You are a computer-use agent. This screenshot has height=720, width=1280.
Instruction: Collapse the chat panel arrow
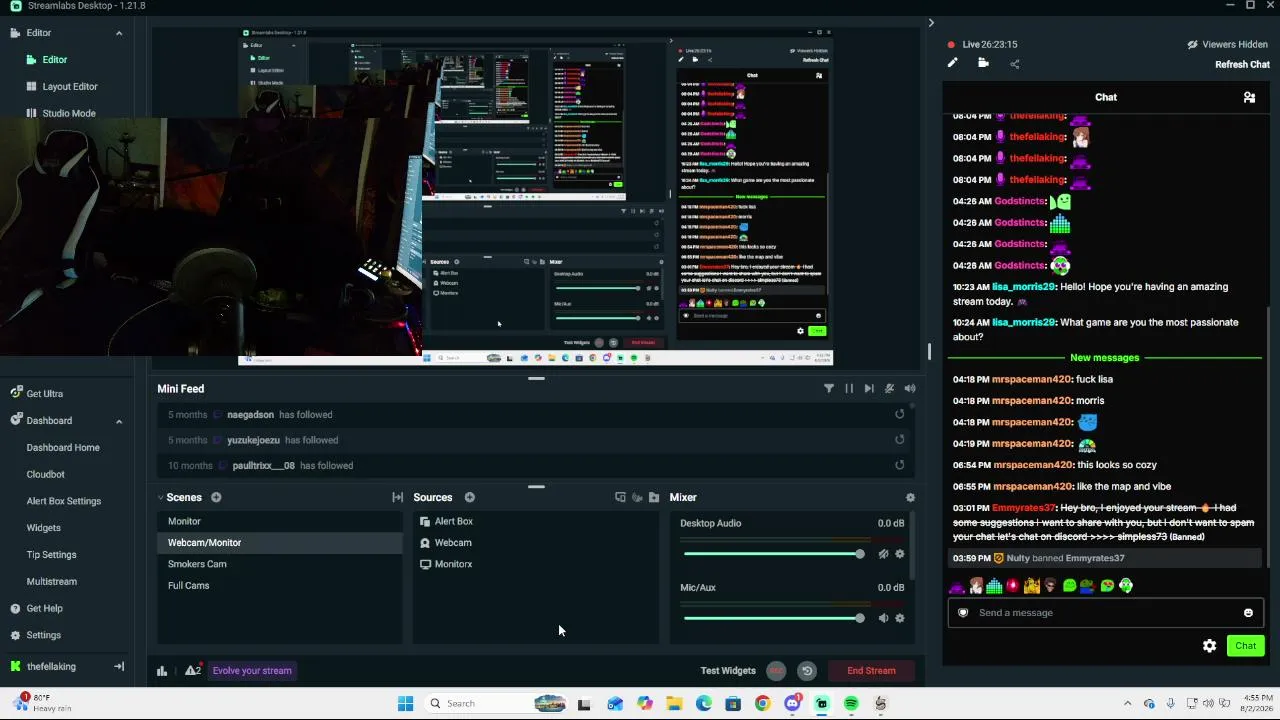(x=931, y=23)
